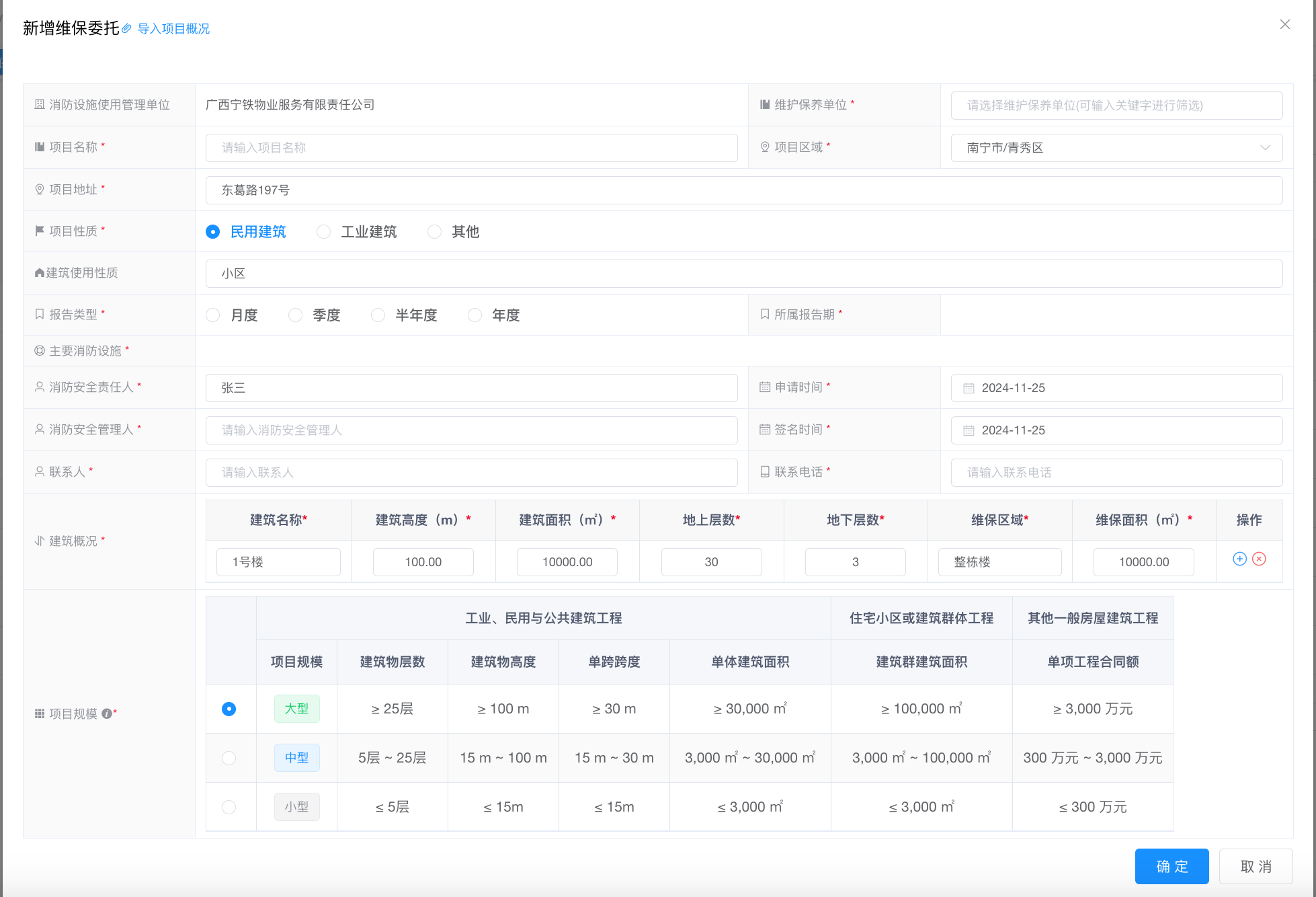Viewport: 1316px width, 897px height.
Task: Click the 项目地址 field with 东葛路197号
Action: point(744,190)
